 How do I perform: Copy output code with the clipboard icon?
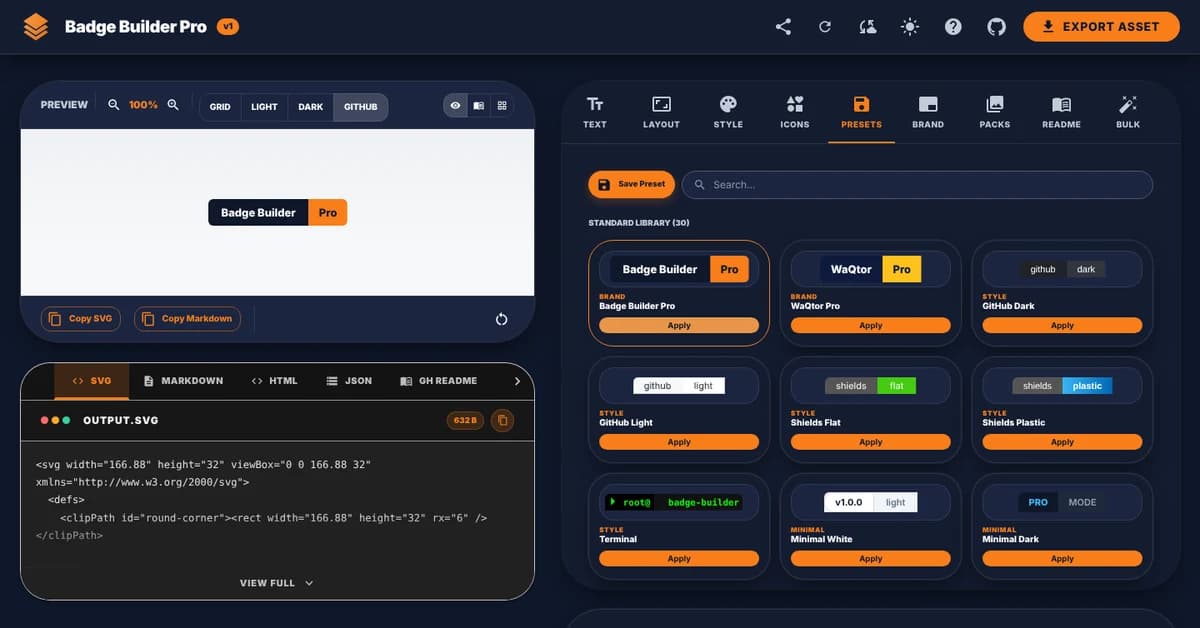(503, 420)
